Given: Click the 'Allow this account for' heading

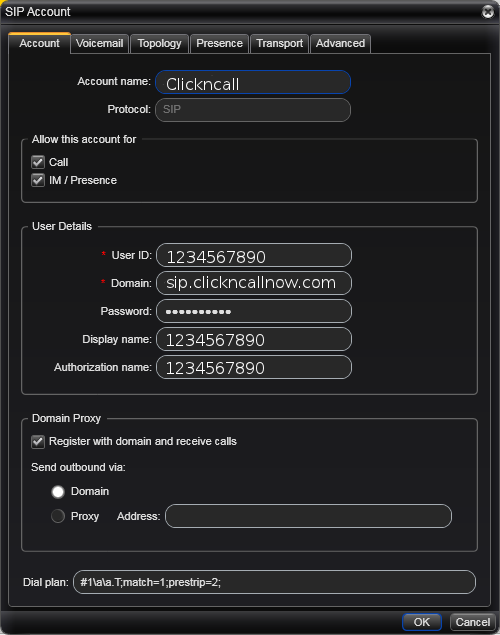Looking at the screenshot, I should coord(84,139).
